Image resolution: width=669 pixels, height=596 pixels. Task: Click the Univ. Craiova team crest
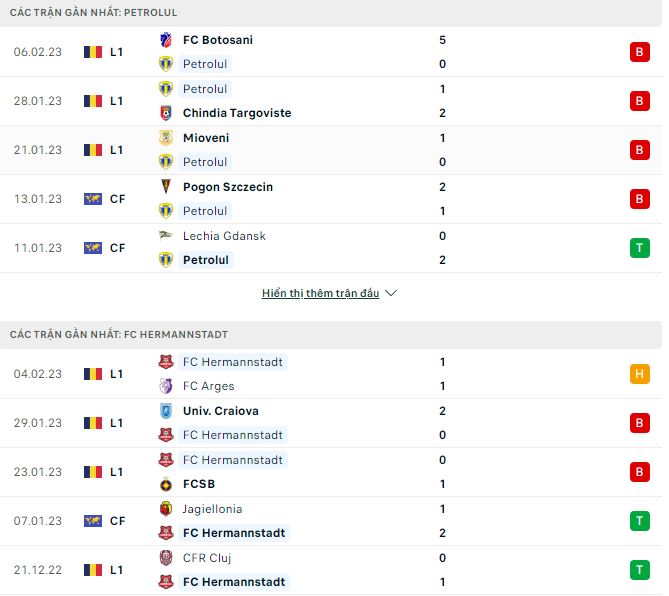click(x=166, y=411)
